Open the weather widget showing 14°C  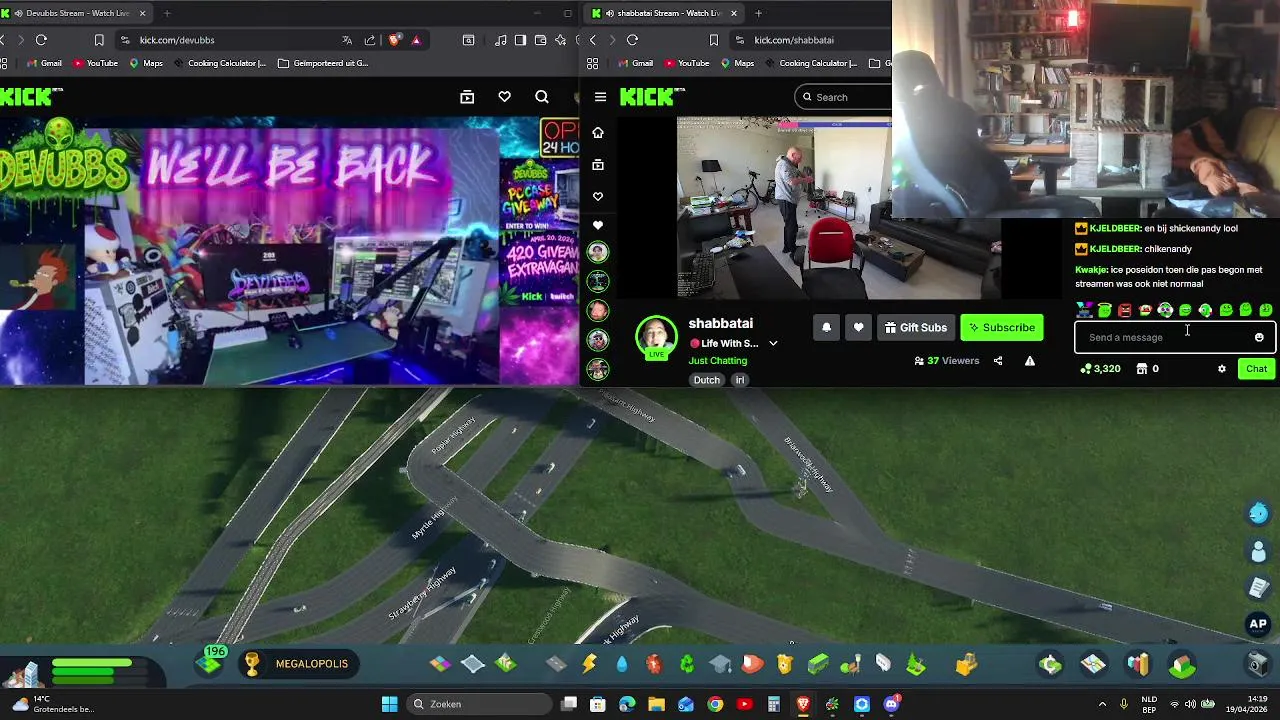click(52, 704)
